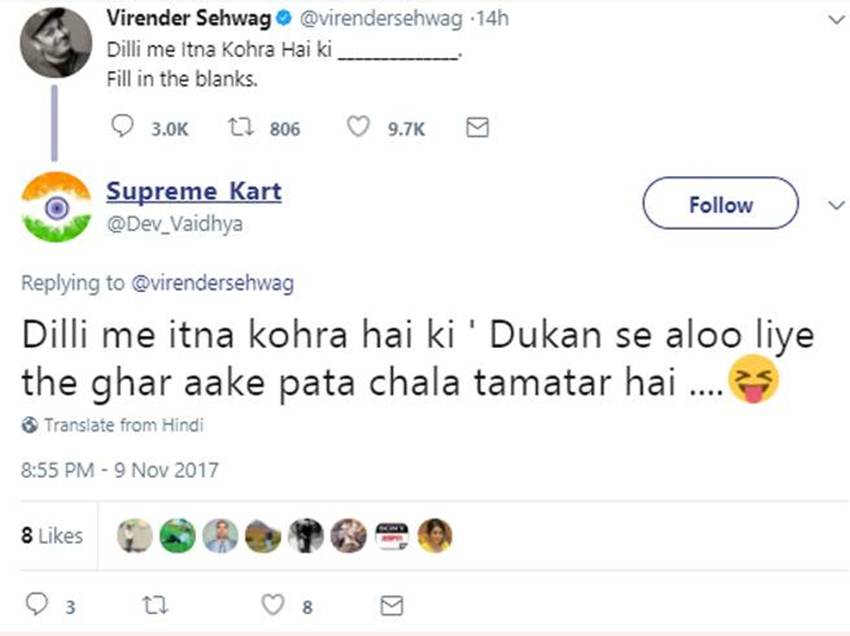Click the first liker's avatar thumbnail

[135, 536]
